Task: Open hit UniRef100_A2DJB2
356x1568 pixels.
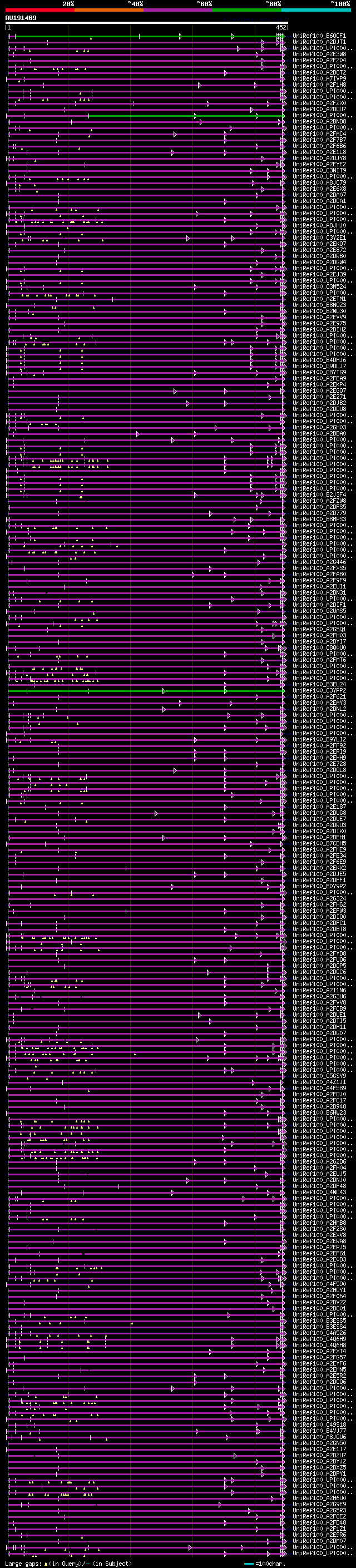Action: (319, 402)
